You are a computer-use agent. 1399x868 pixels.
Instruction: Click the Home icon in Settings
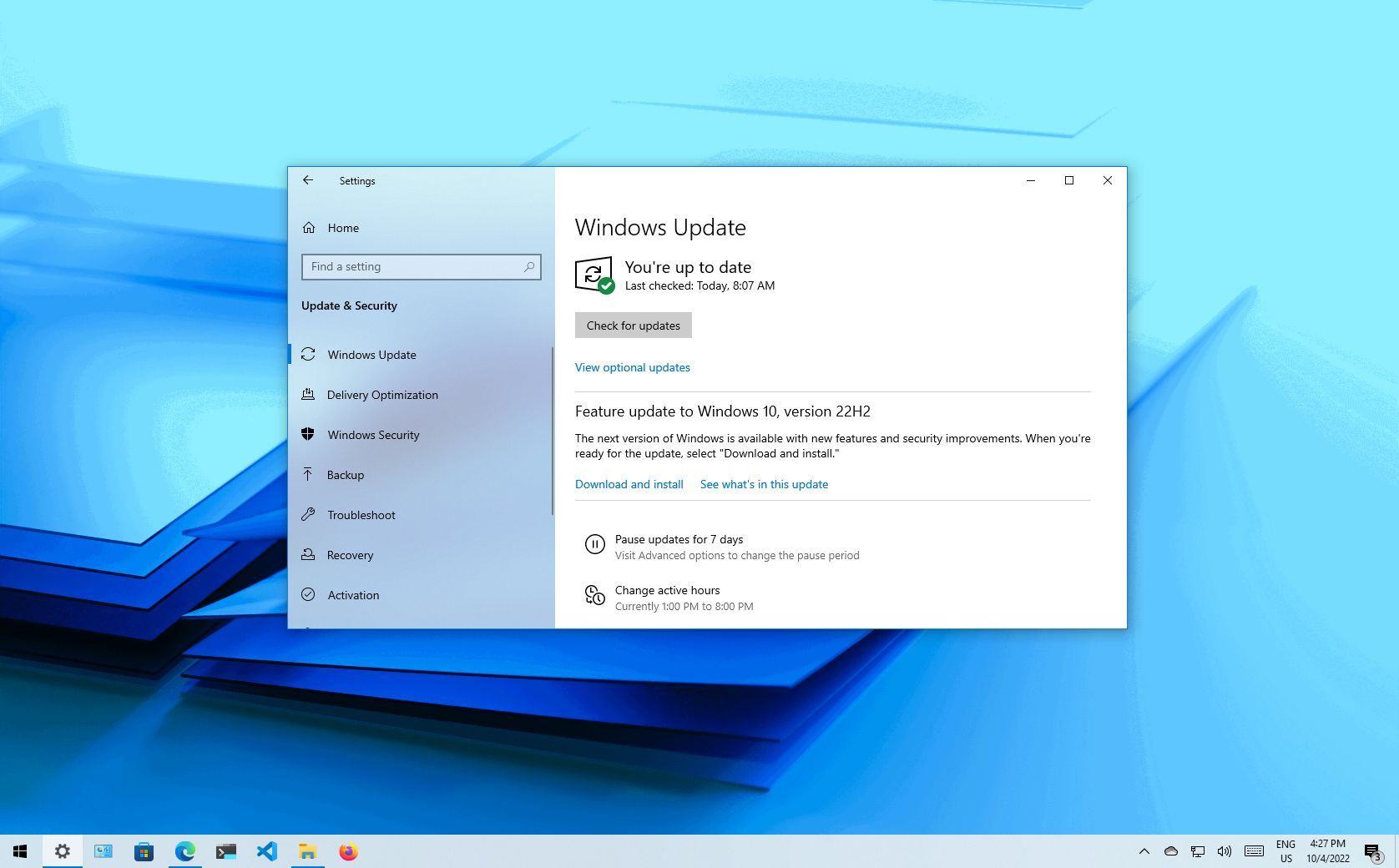tap(310, 227)
